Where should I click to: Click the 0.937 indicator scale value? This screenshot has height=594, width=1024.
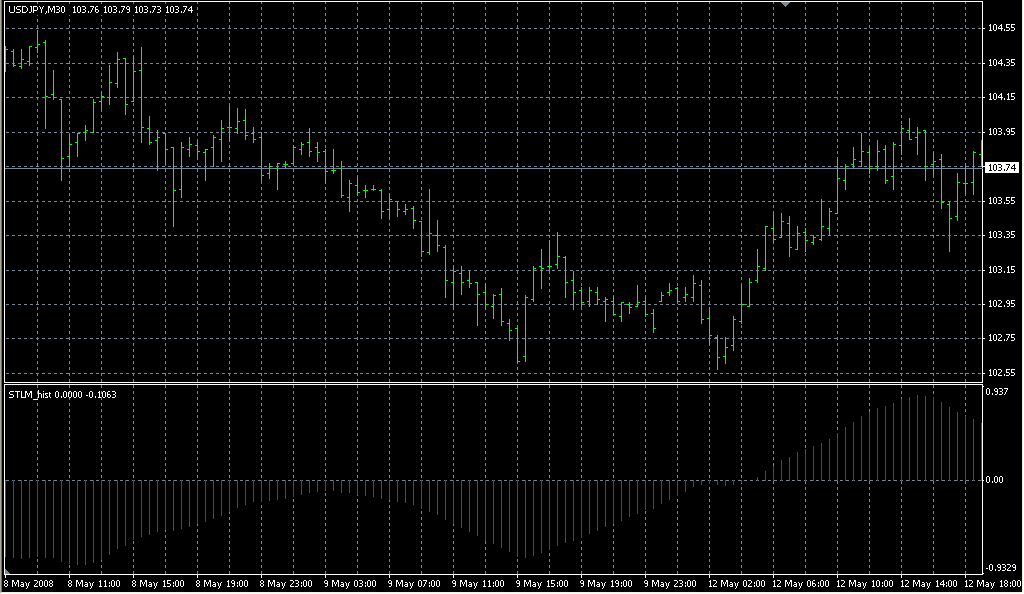pos(997,392)
